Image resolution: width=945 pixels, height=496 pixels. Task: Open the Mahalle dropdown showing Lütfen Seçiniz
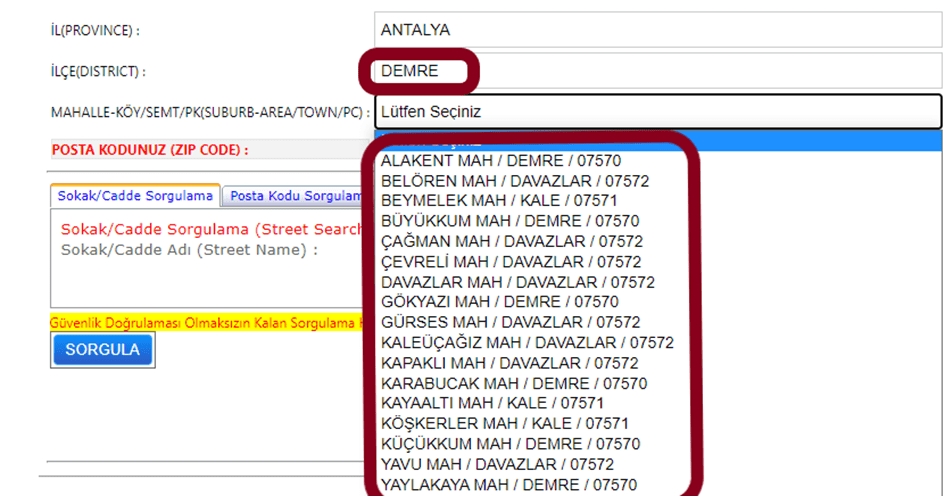pyautogui.click(x=657, y=112)
